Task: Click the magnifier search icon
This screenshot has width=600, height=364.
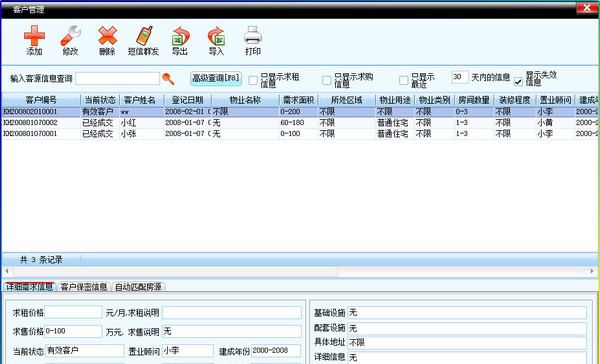Action: pos(168,79)
